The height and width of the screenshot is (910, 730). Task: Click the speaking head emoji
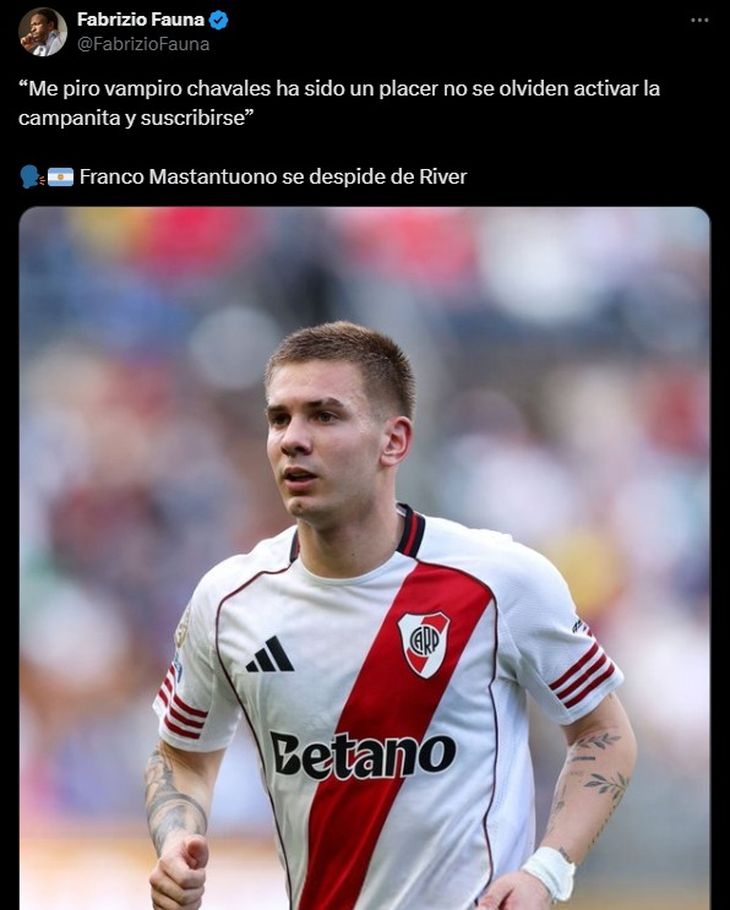(32, 176)
